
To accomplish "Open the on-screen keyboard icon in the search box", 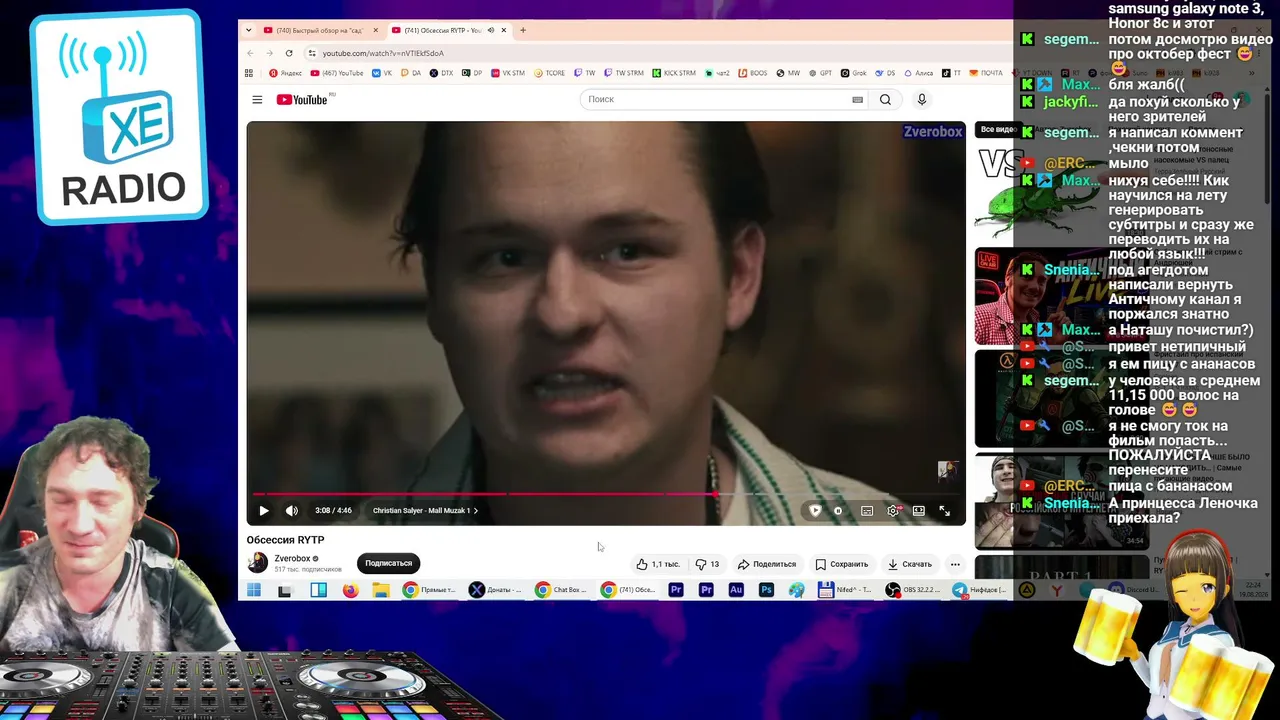I will tap(857, 99).
